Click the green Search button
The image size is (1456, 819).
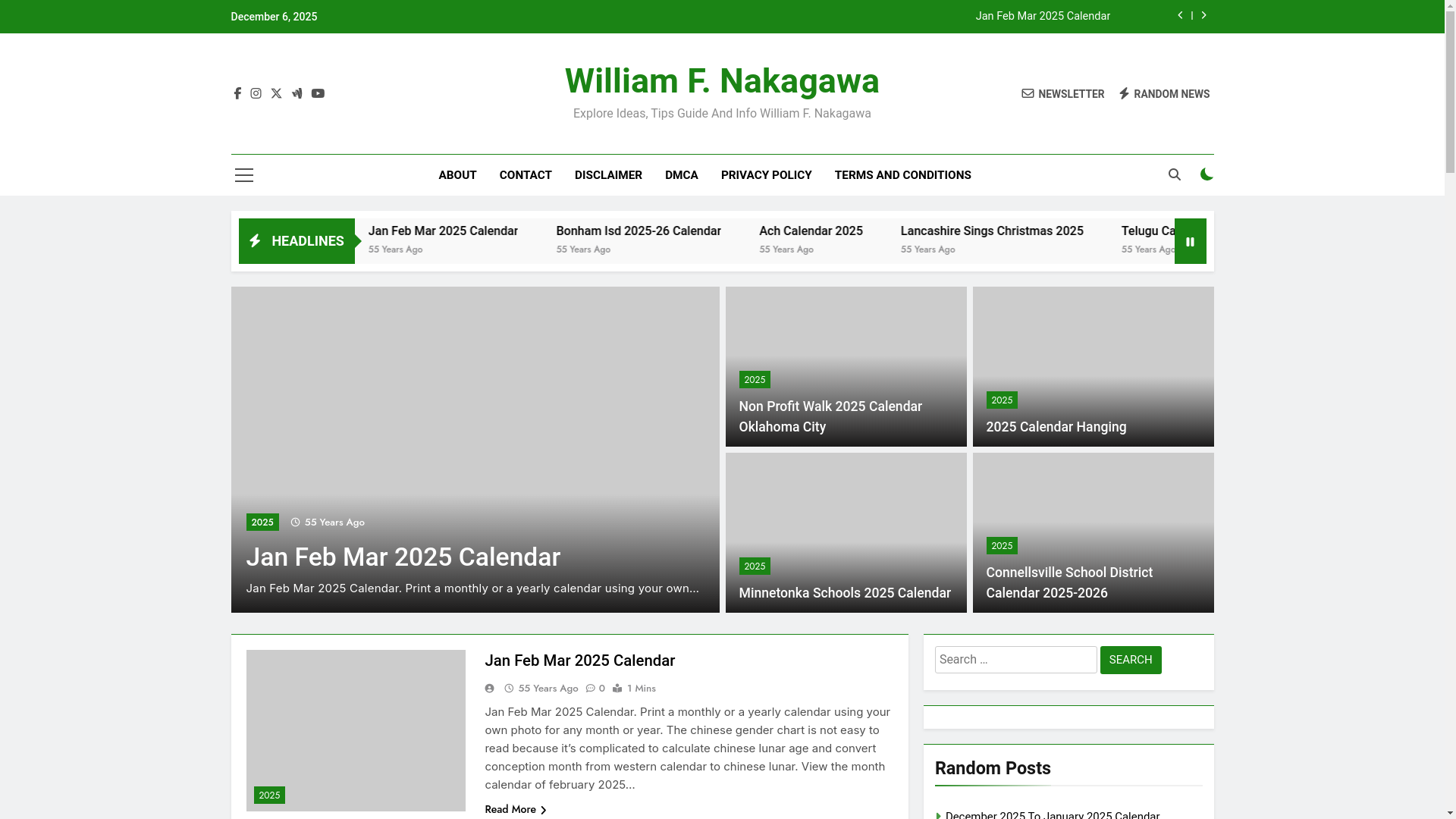pyautogui.click(x=1131, y=660)
